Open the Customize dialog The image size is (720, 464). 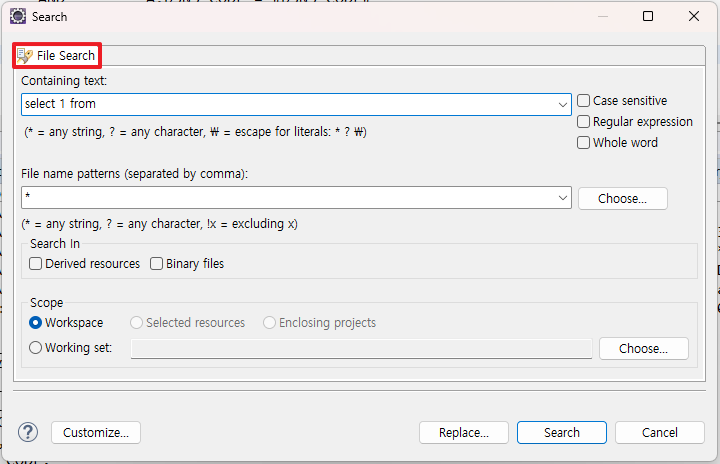click(x=96, y=432)
